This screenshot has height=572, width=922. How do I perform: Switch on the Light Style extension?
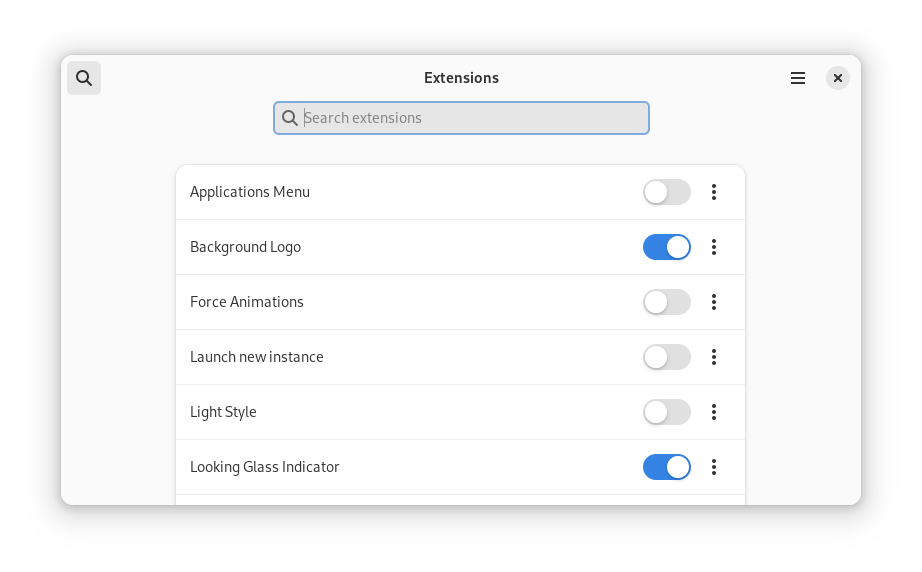[x=666, y=412]
